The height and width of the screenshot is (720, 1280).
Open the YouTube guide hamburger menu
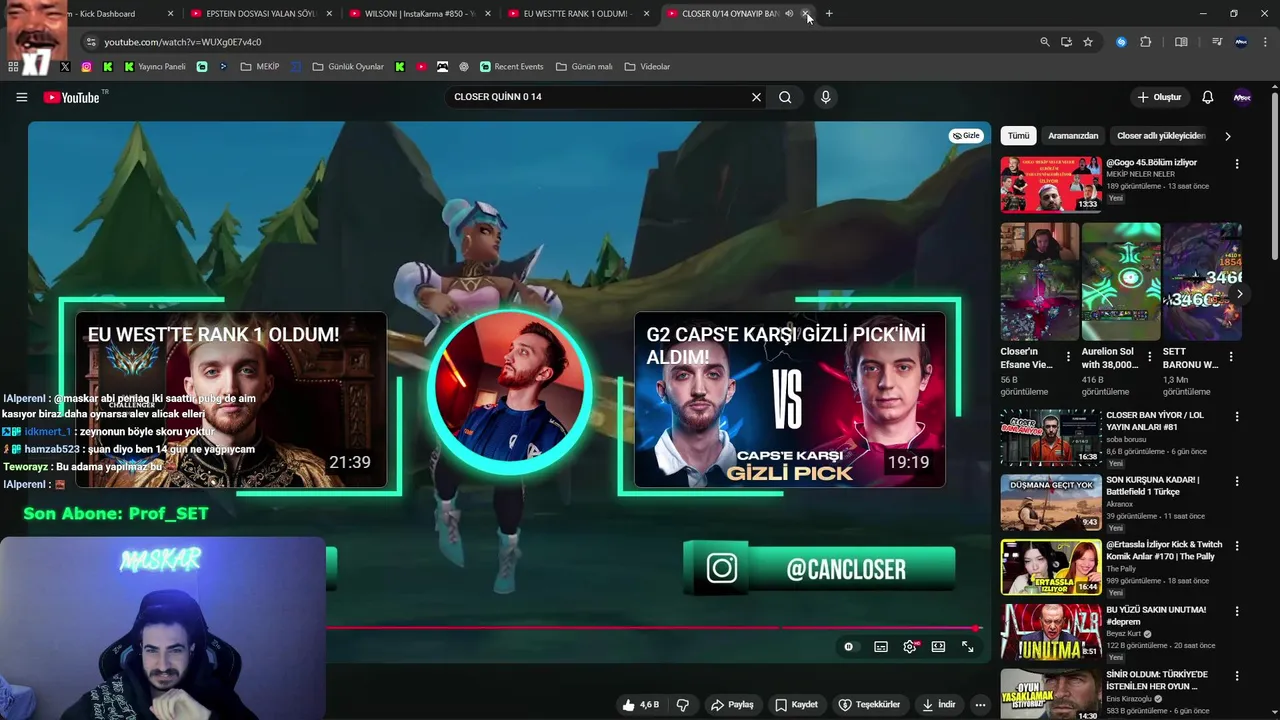[x=21, y=97]
